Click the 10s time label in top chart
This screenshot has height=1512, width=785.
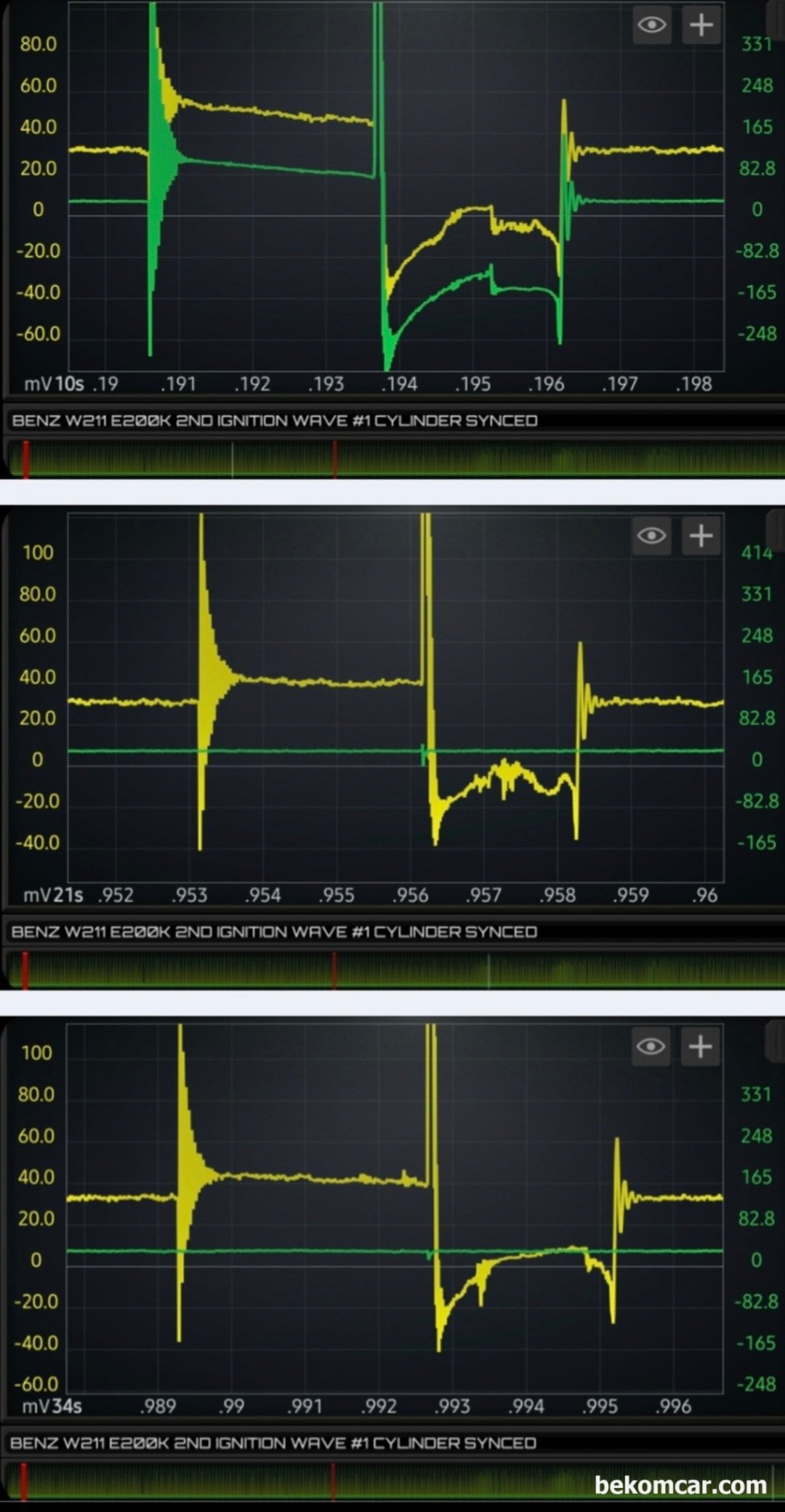click(69, 384)
